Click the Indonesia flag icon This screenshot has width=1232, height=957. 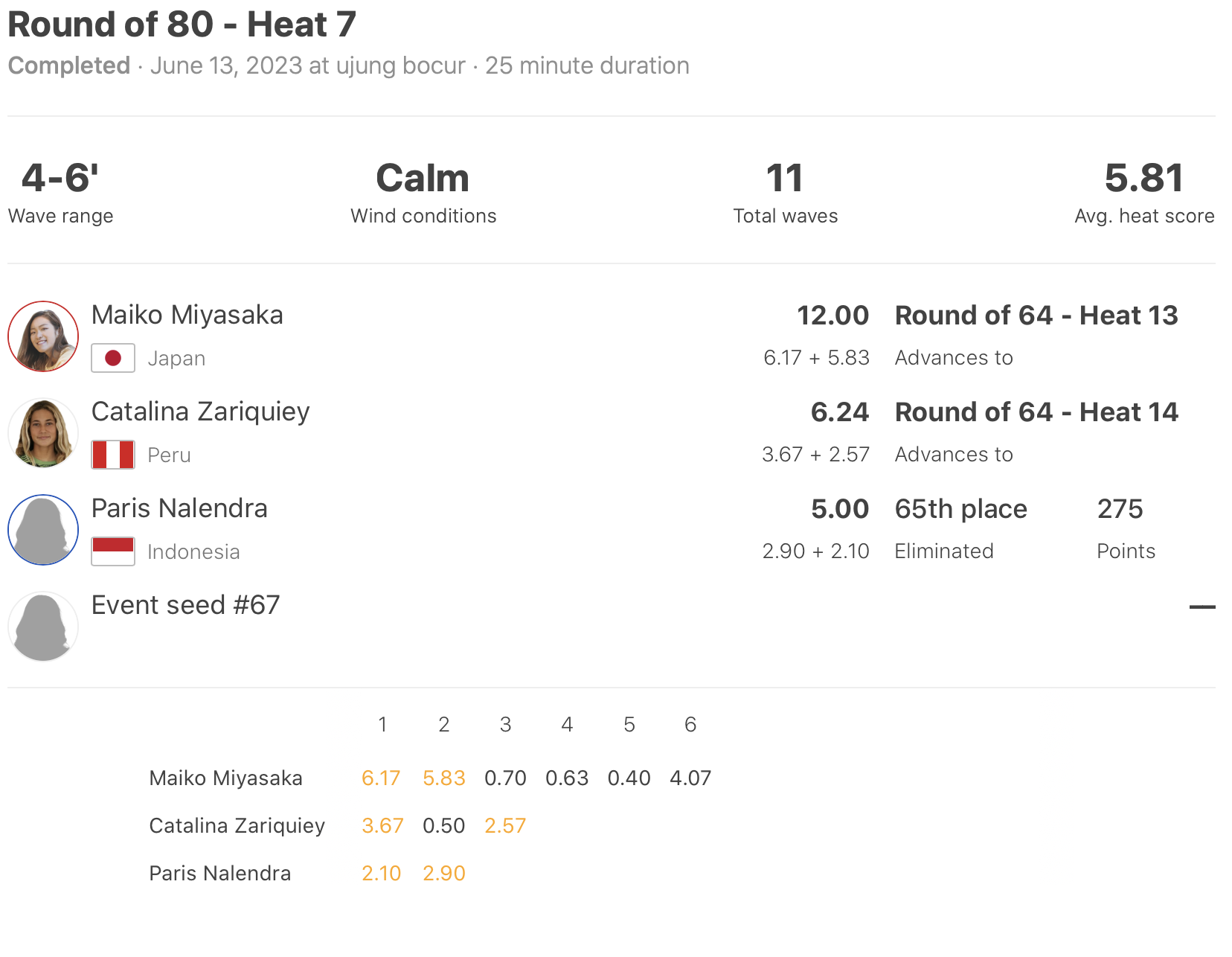tap(113, 551)
